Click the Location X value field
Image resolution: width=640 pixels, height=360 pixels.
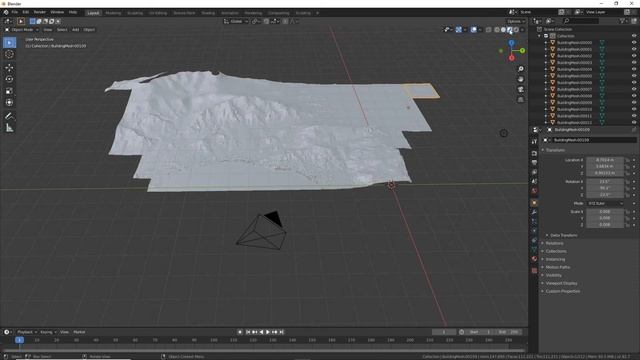[605, 160]
